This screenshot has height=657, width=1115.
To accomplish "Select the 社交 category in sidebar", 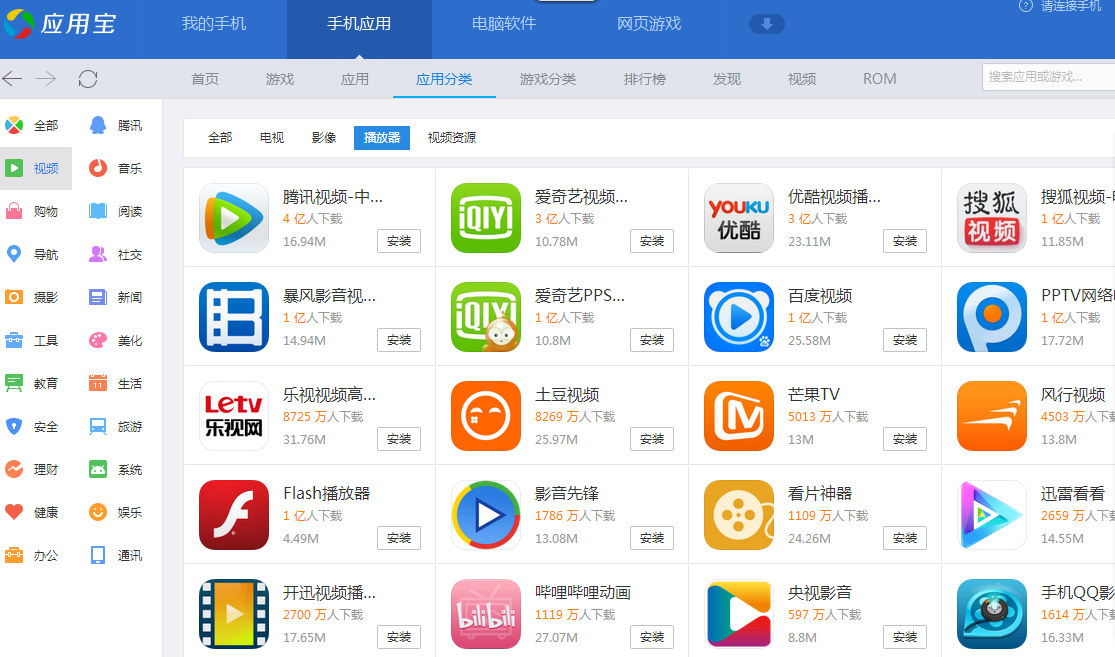I will click(x=115, y=255).
